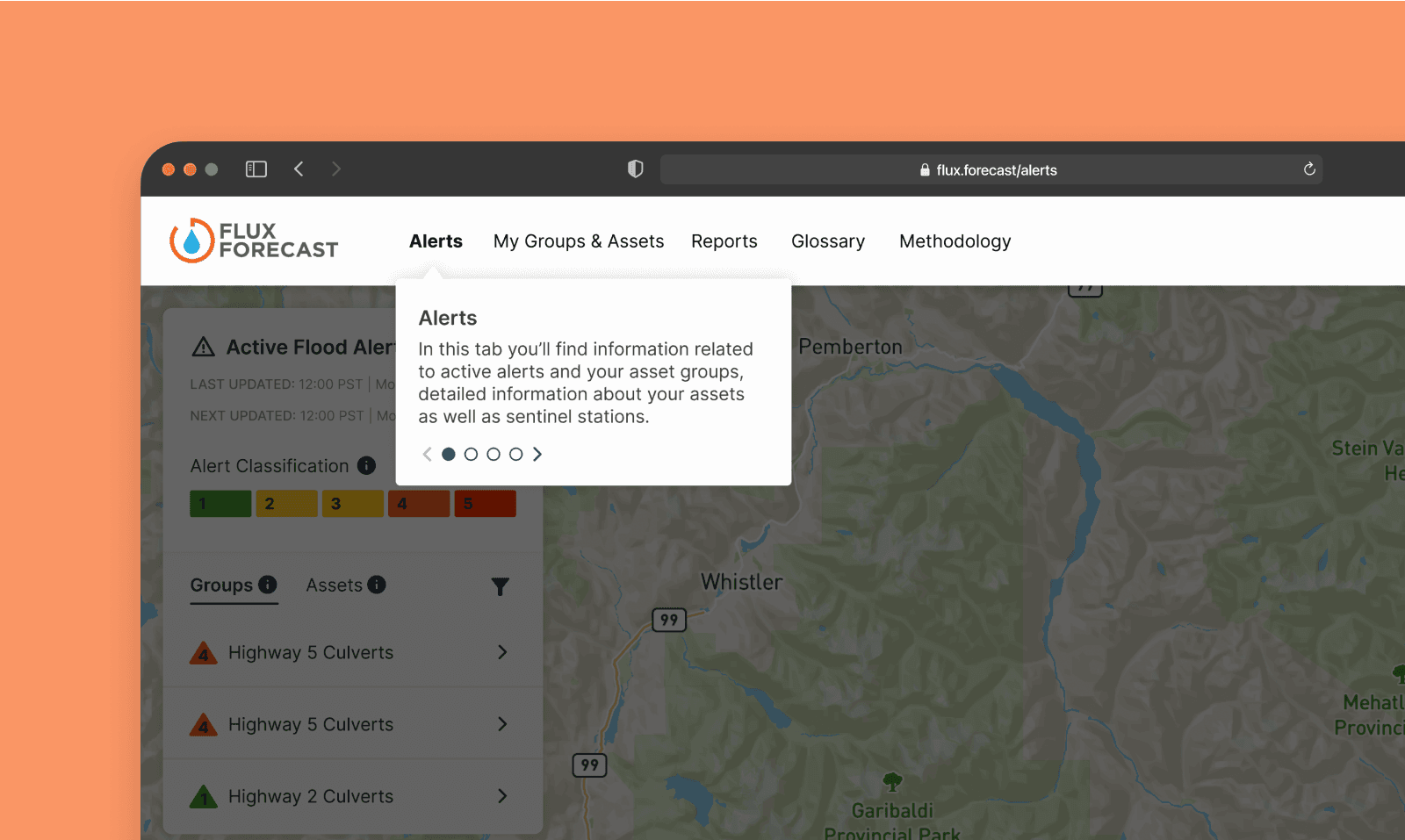Advance to next tooltip step arrow

click(x=537, y=454)
